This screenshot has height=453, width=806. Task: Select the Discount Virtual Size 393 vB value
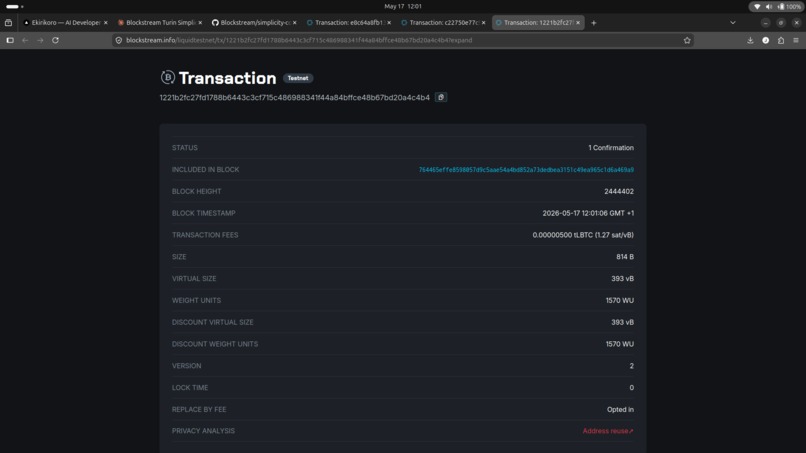[622, 322]
